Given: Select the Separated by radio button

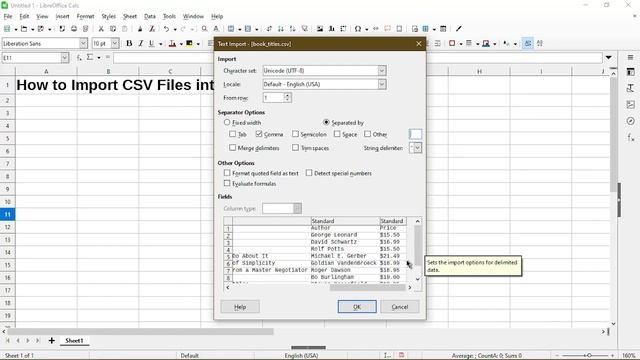Looking at the screenshot, I should [326, 122].
